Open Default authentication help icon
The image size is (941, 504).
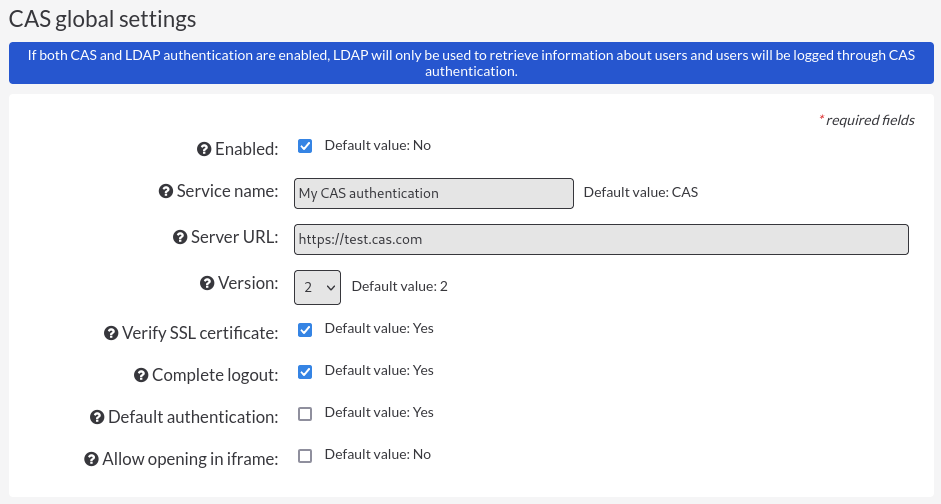click(97, 418)
